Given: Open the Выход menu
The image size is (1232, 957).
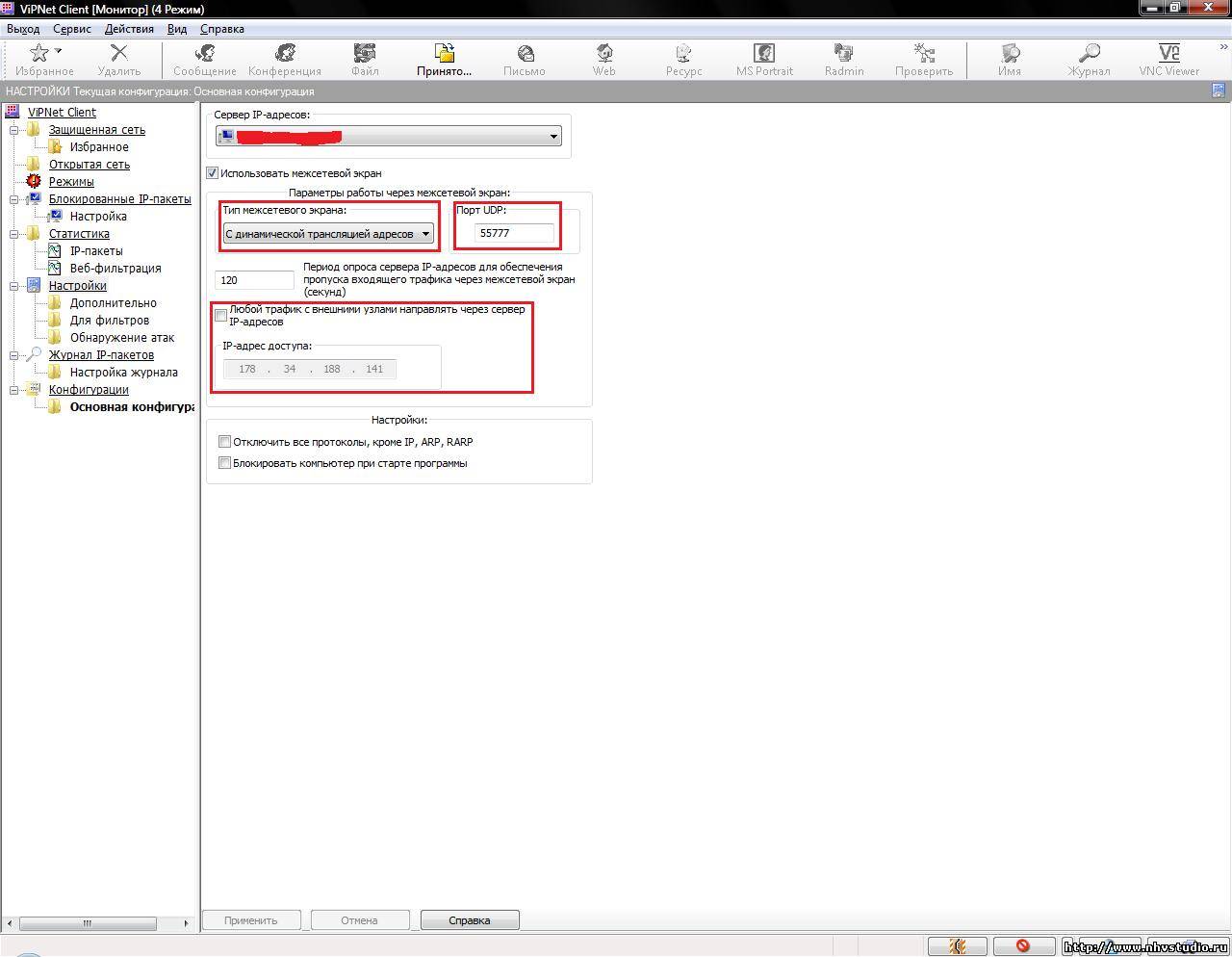Looking at the screenshot, I should [x=23, y=29].
